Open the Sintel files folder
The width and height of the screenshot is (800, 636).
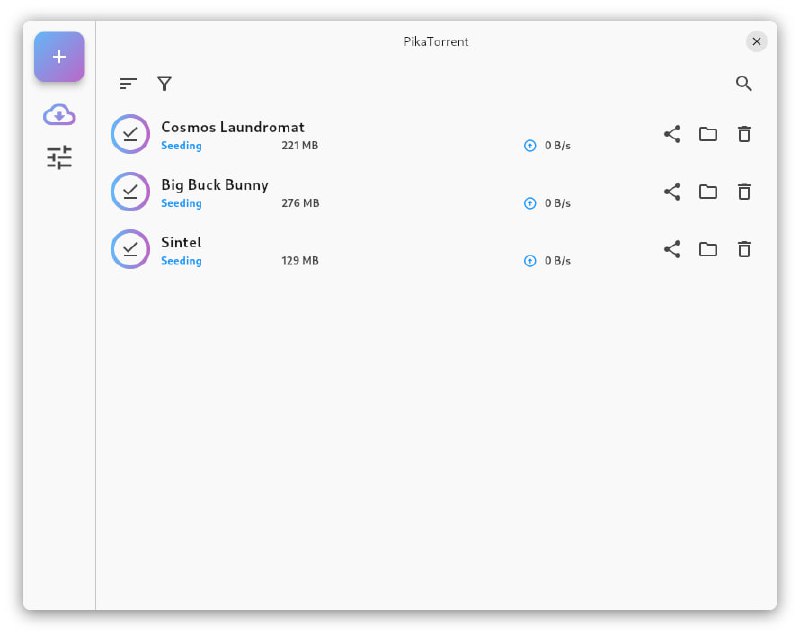[x=708, y=250]
